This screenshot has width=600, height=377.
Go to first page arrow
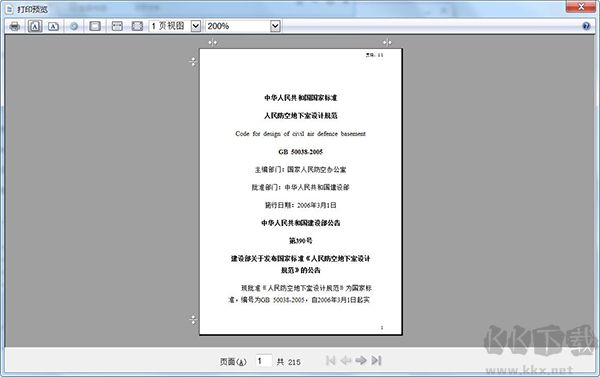331,361
